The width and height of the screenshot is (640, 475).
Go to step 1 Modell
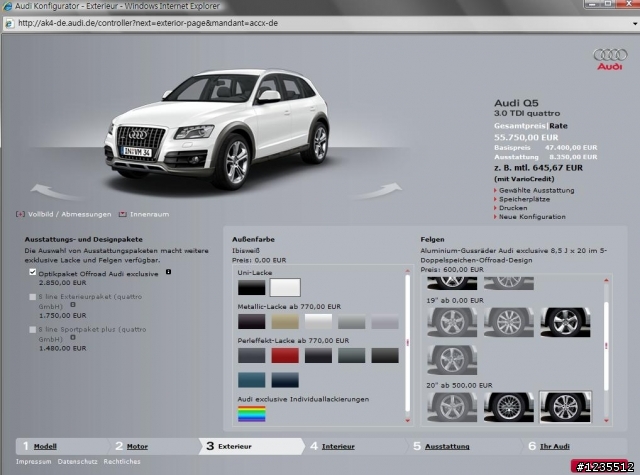[45, 446]
